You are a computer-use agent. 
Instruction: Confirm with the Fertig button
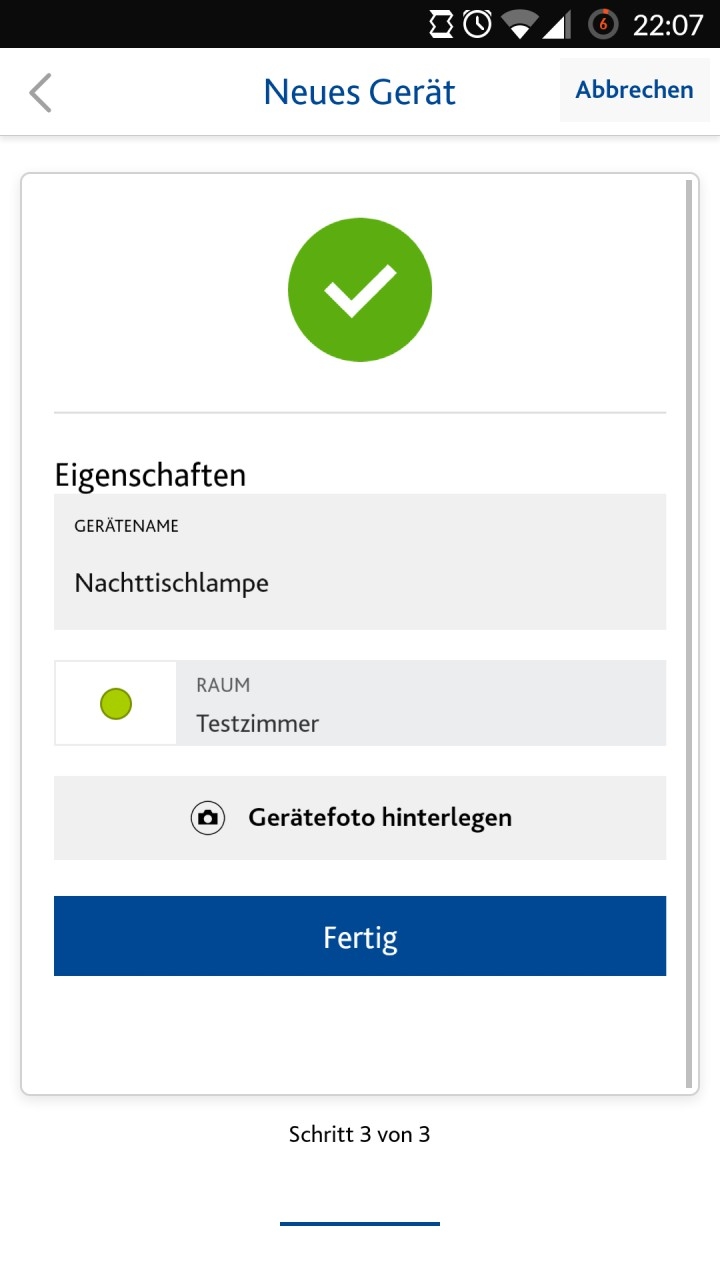pos(360,936)
